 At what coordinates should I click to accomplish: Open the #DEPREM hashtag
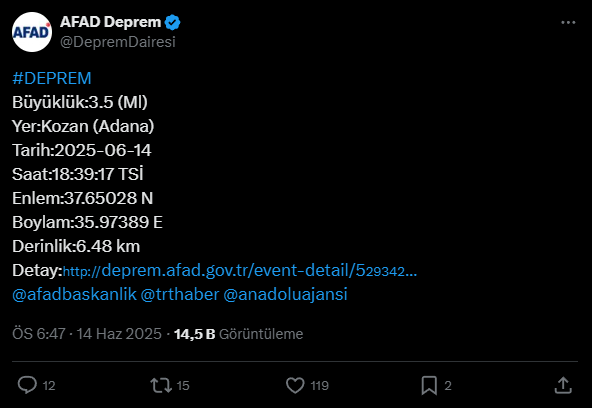52,78
